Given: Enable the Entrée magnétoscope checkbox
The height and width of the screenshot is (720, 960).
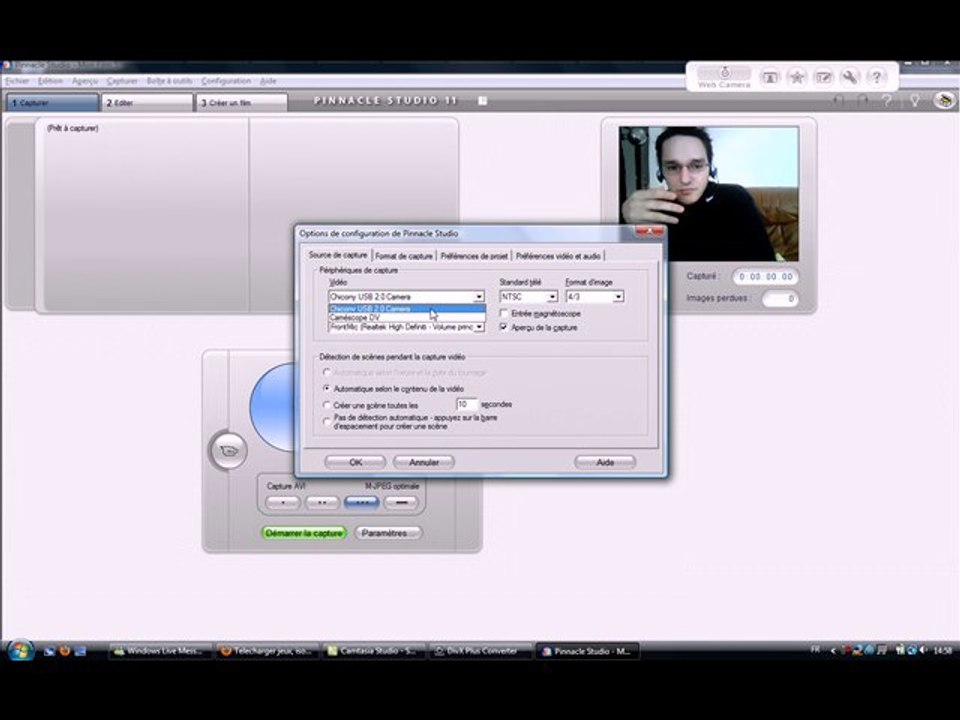Looking at the screenshot, I should (504, 313).
